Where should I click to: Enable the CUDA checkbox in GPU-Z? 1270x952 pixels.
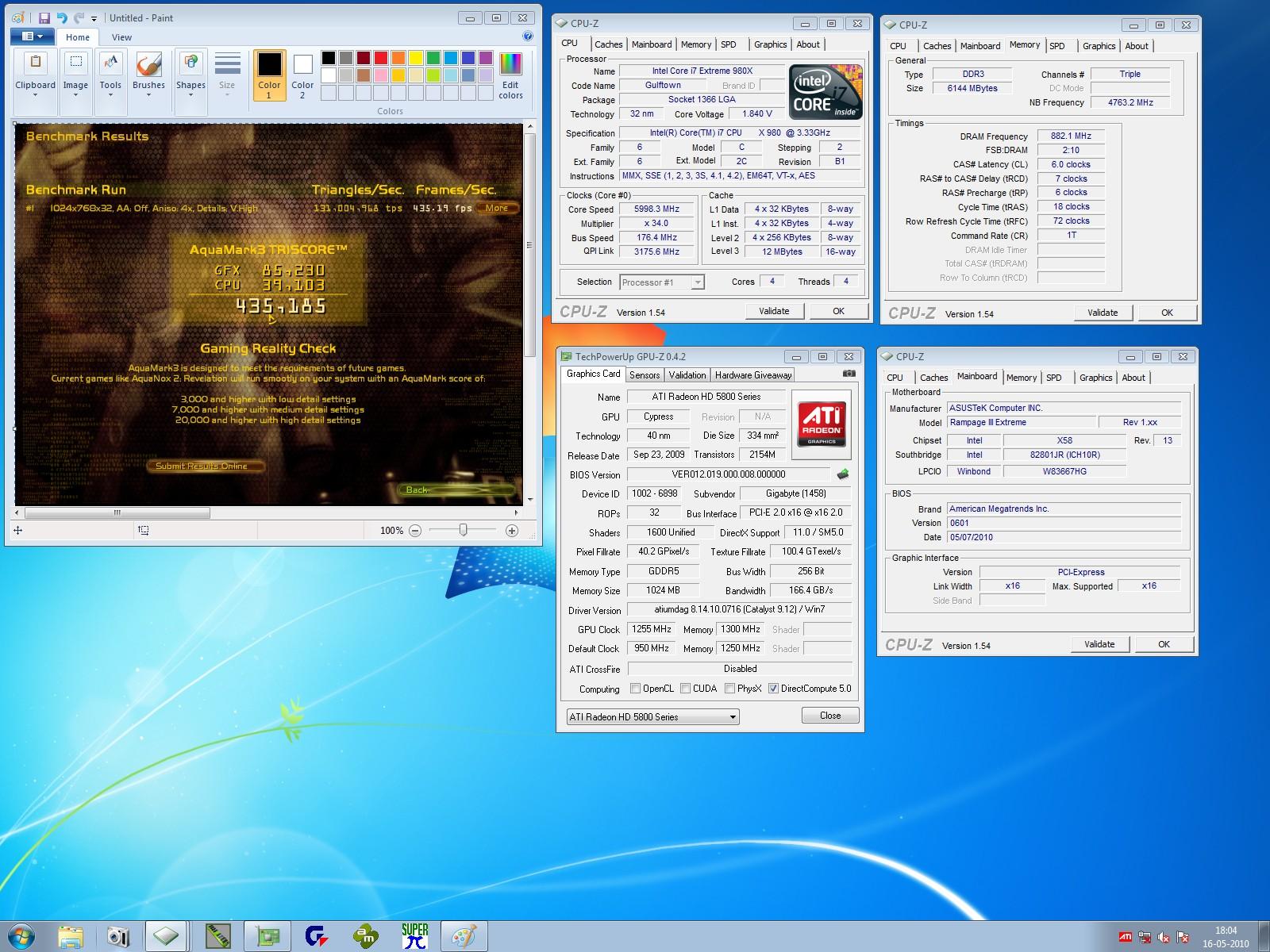click(x=685, y=689)
